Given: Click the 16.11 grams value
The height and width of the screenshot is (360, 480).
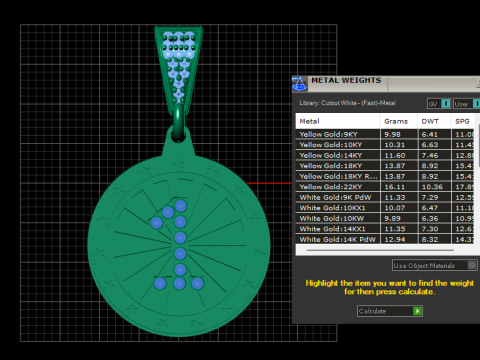Looking at the screenshot, I should tap(394, 187).
